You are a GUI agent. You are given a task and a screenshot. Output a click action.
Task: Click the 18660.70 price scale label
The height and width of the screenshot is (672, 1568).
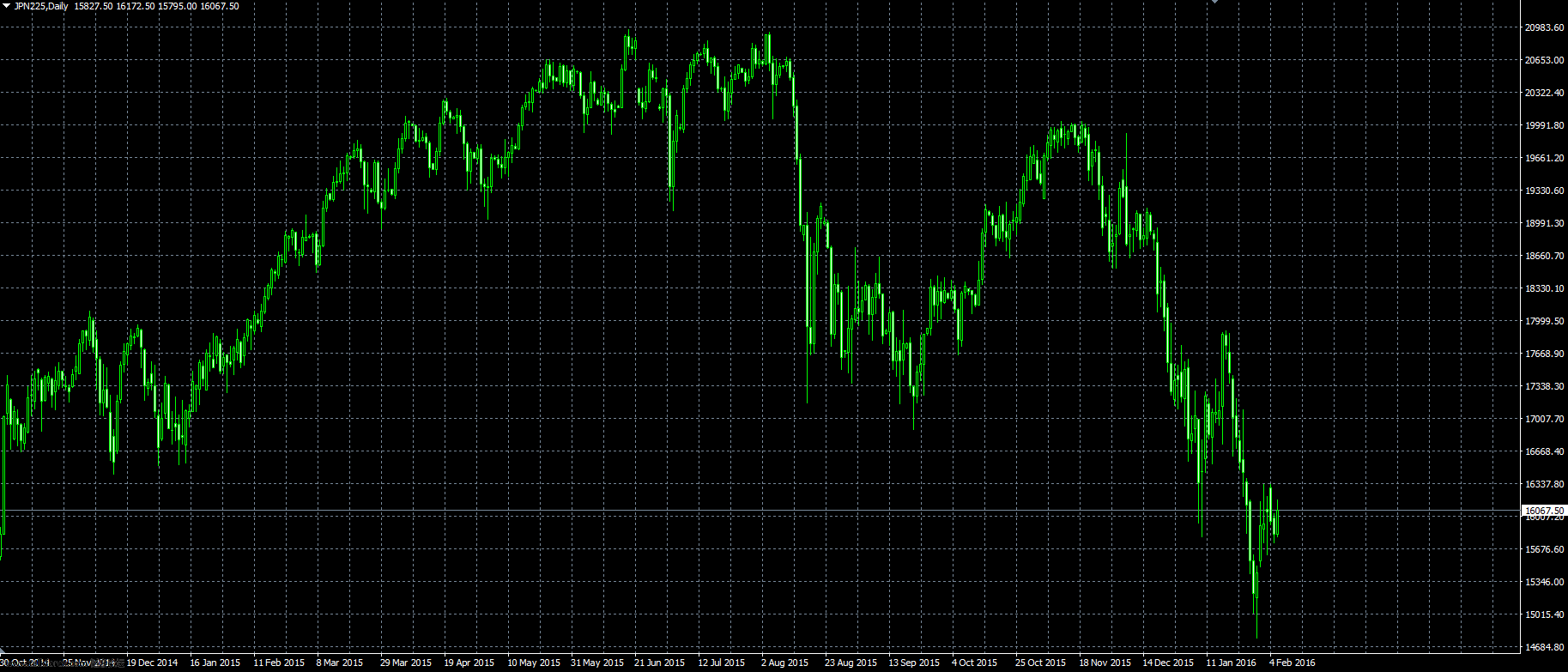click(1544, 256)
